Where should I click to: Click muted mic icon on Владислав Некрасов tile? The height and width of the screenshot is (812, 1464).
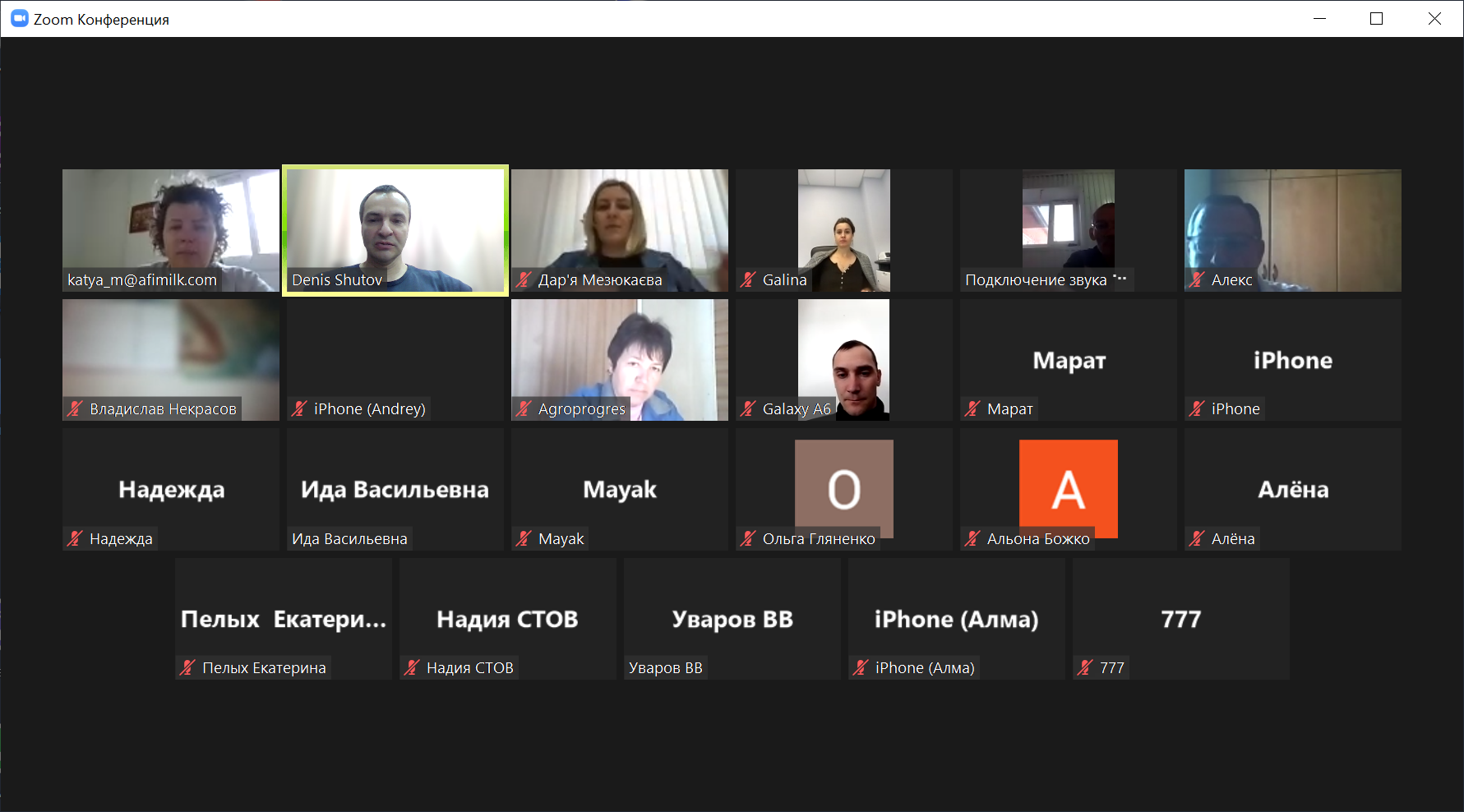click(74, 408)
